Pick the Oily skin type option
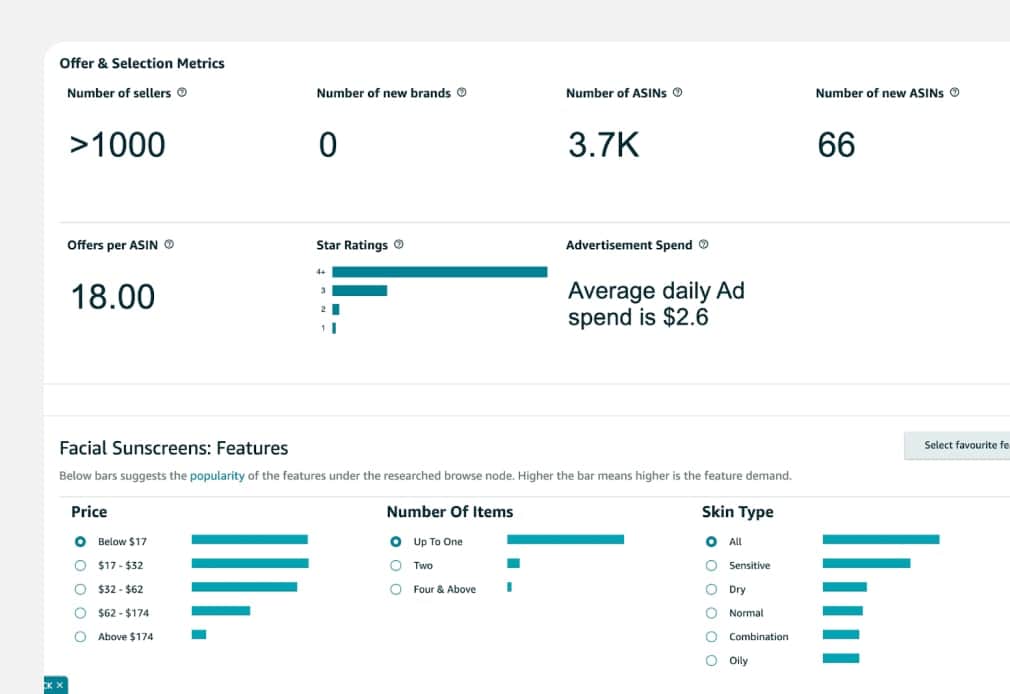The height and width of the screenshot is (694, 1010). (x=711, y=660)
